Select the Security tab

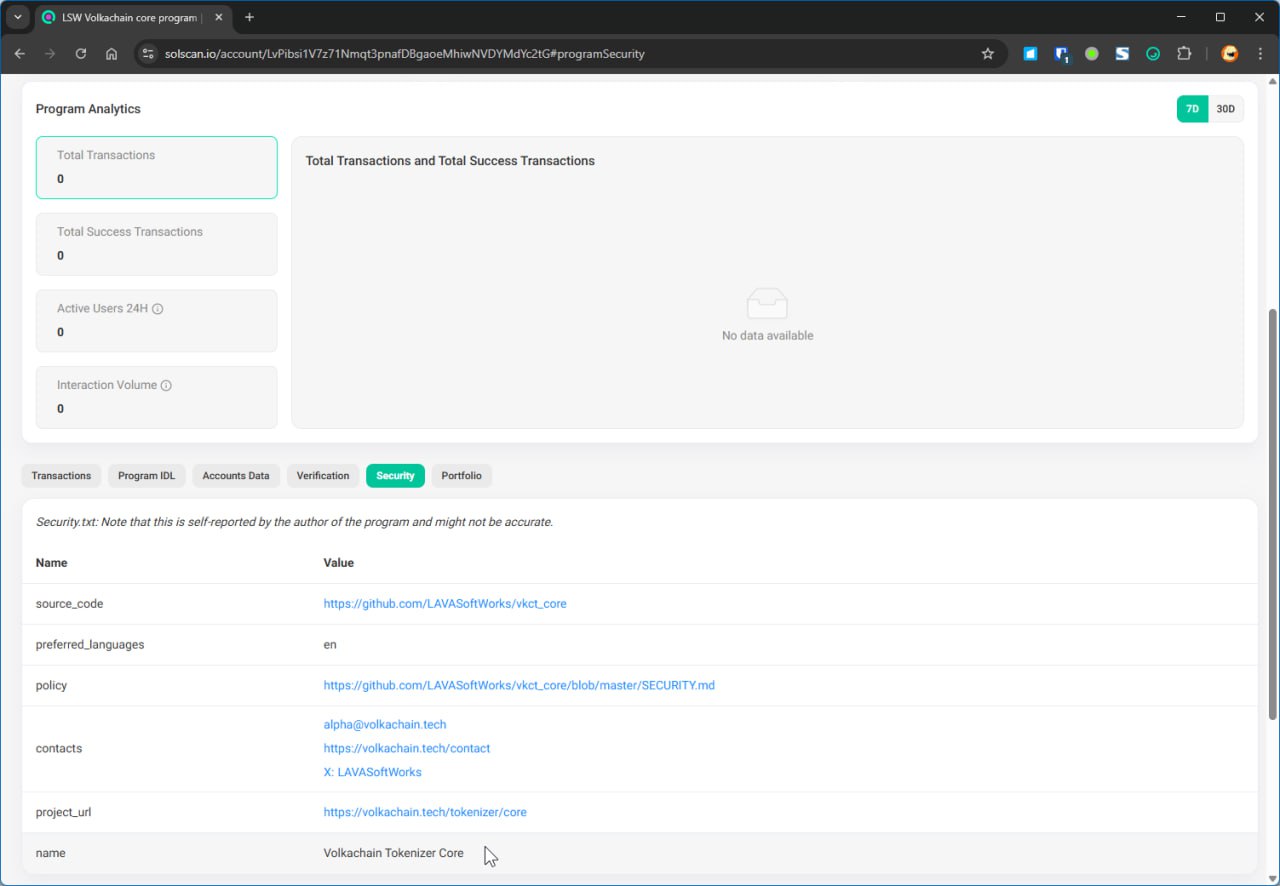click(395, 476)
